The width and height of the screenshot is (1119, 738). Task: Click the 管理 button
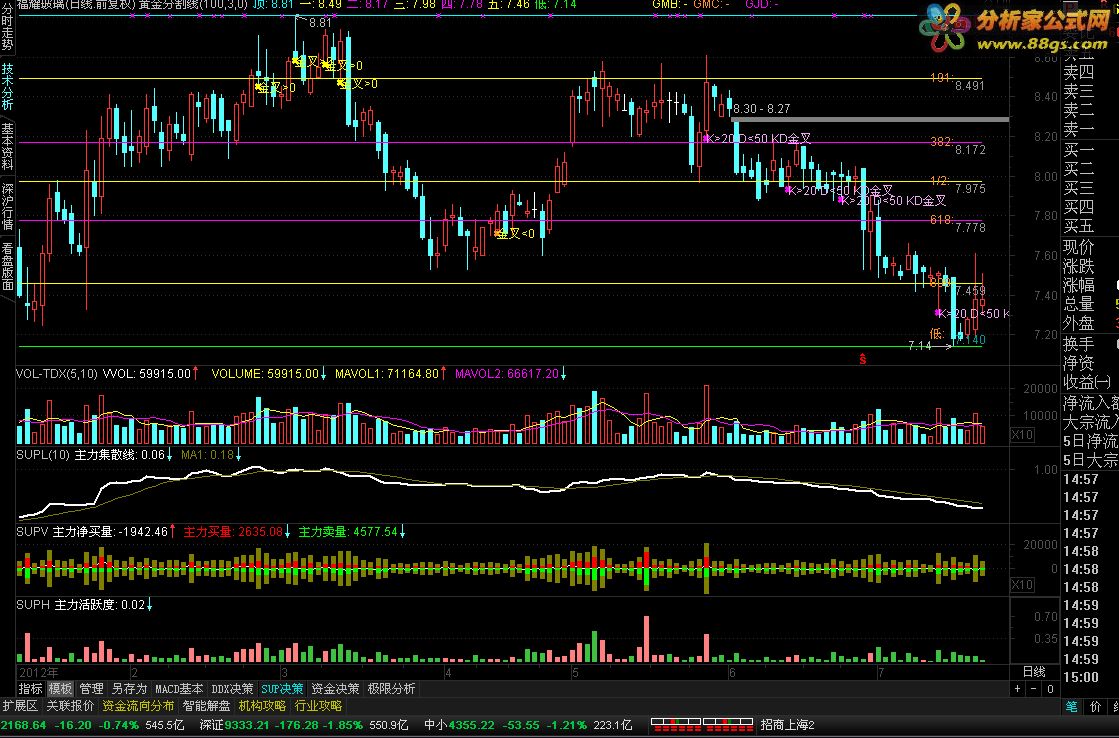click(91, 689)
